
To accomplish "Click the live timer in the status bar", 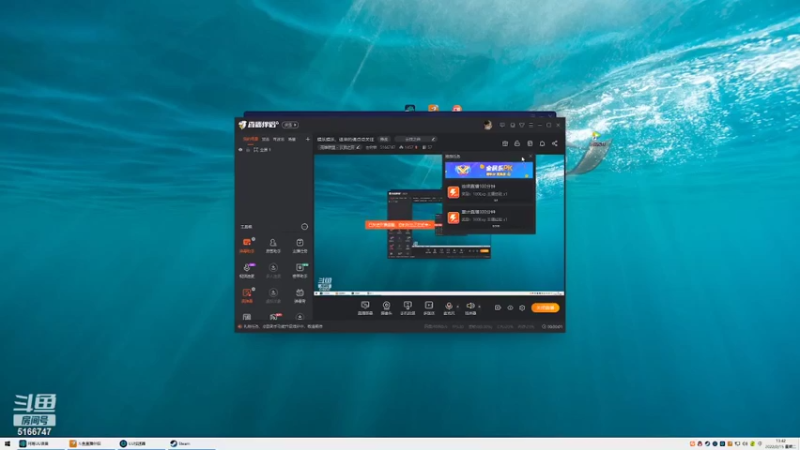I will coord(552,327).
